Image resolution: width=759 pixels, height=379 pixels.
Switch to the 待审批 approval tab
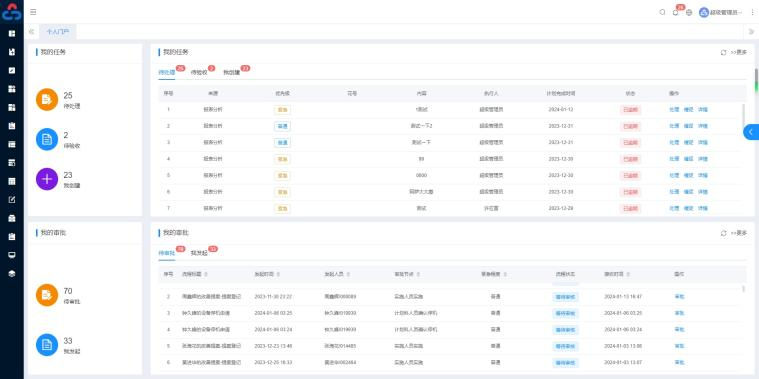(x=167, y=253)
